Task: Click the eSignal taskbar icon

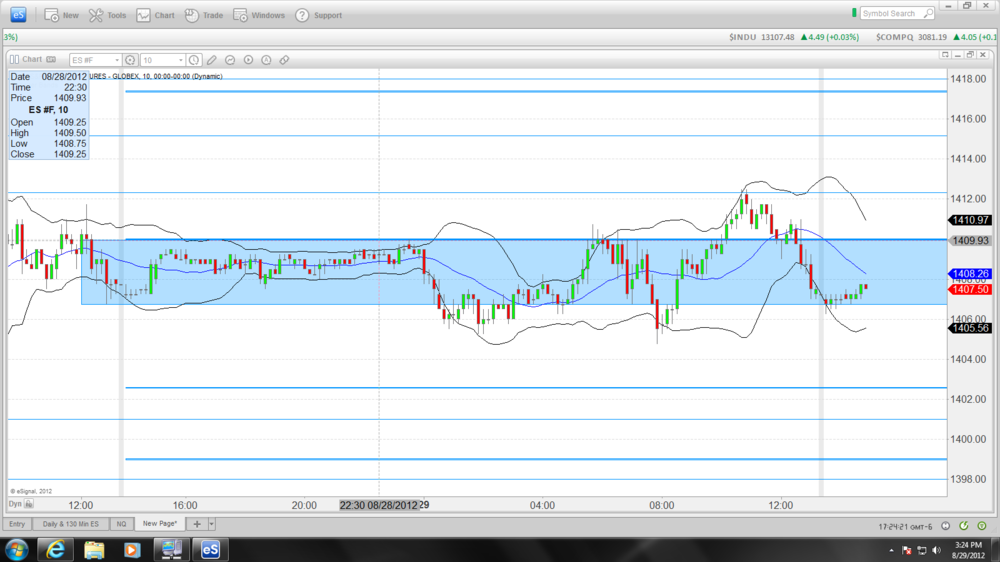Action: [x=210, y=549]
